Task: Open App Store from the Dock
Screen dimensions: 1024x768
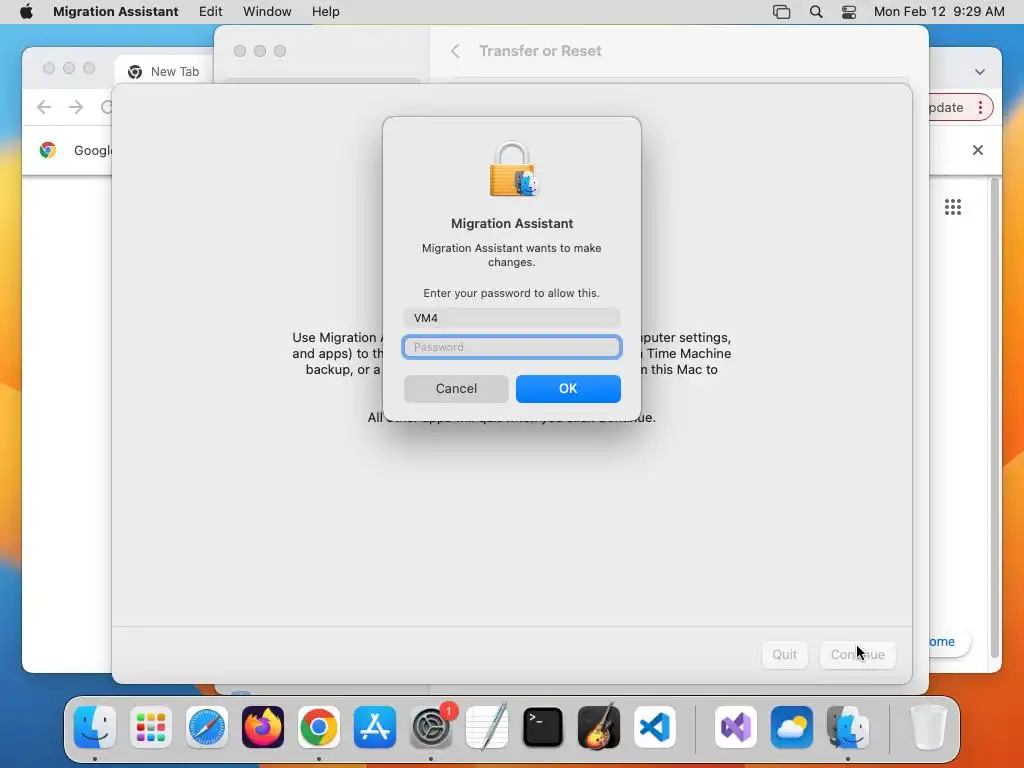Action: tap(375, 727)
